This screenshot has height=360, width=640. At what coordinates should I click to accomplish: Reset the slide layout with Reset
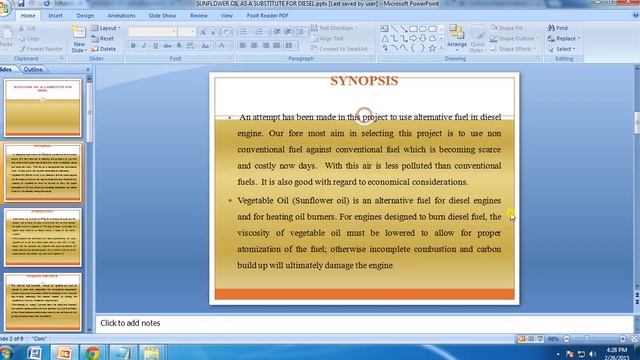click(x=103, y=38)
